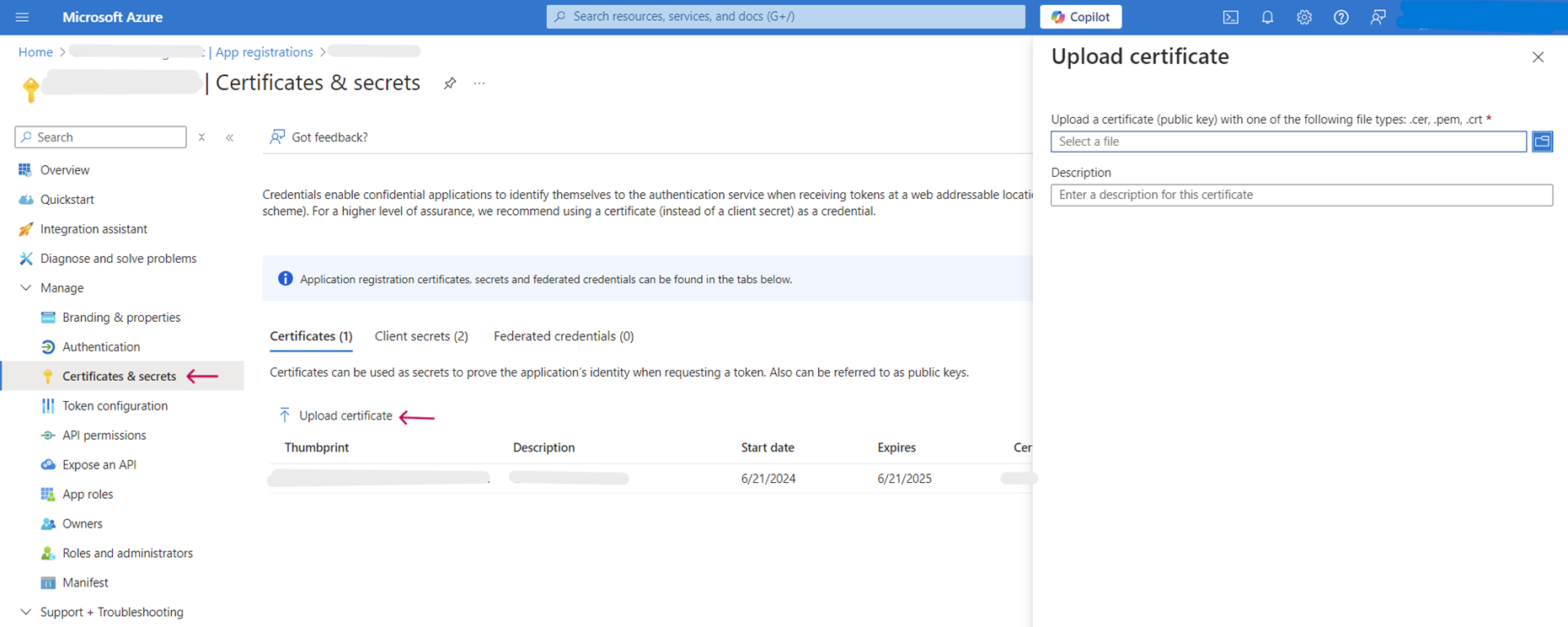The image size is (1568, 627).
Task: Click Upload certificate button
Action: (x=336, y=415)
